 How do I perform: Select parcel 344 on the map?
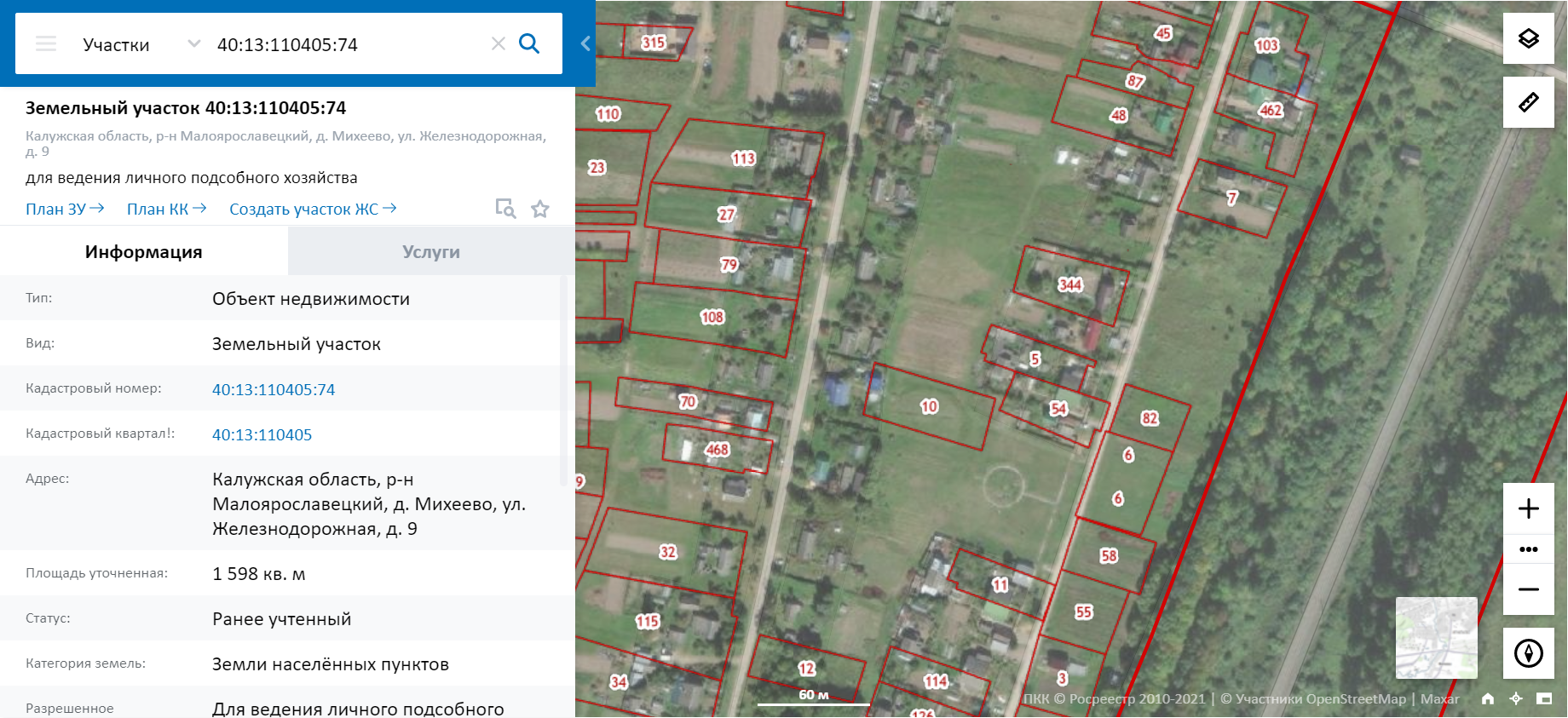coord(1070,284)
